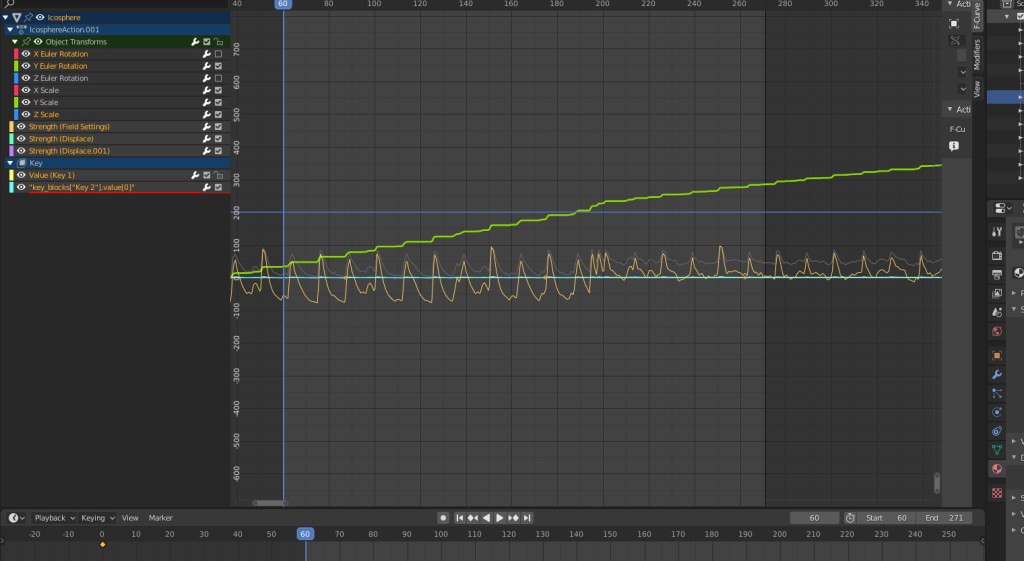Open the Marker menu in timeline
The height and width of the screenshot is (561, 1024).
click(x=160, y=518)
